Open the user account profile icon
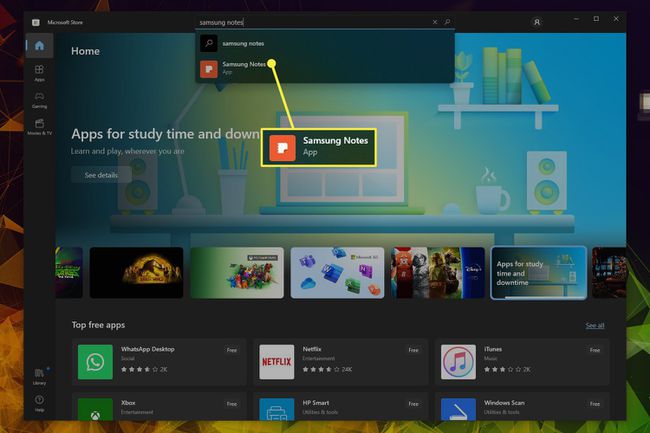This screenshot has height=433, width=650. [537, 22]
